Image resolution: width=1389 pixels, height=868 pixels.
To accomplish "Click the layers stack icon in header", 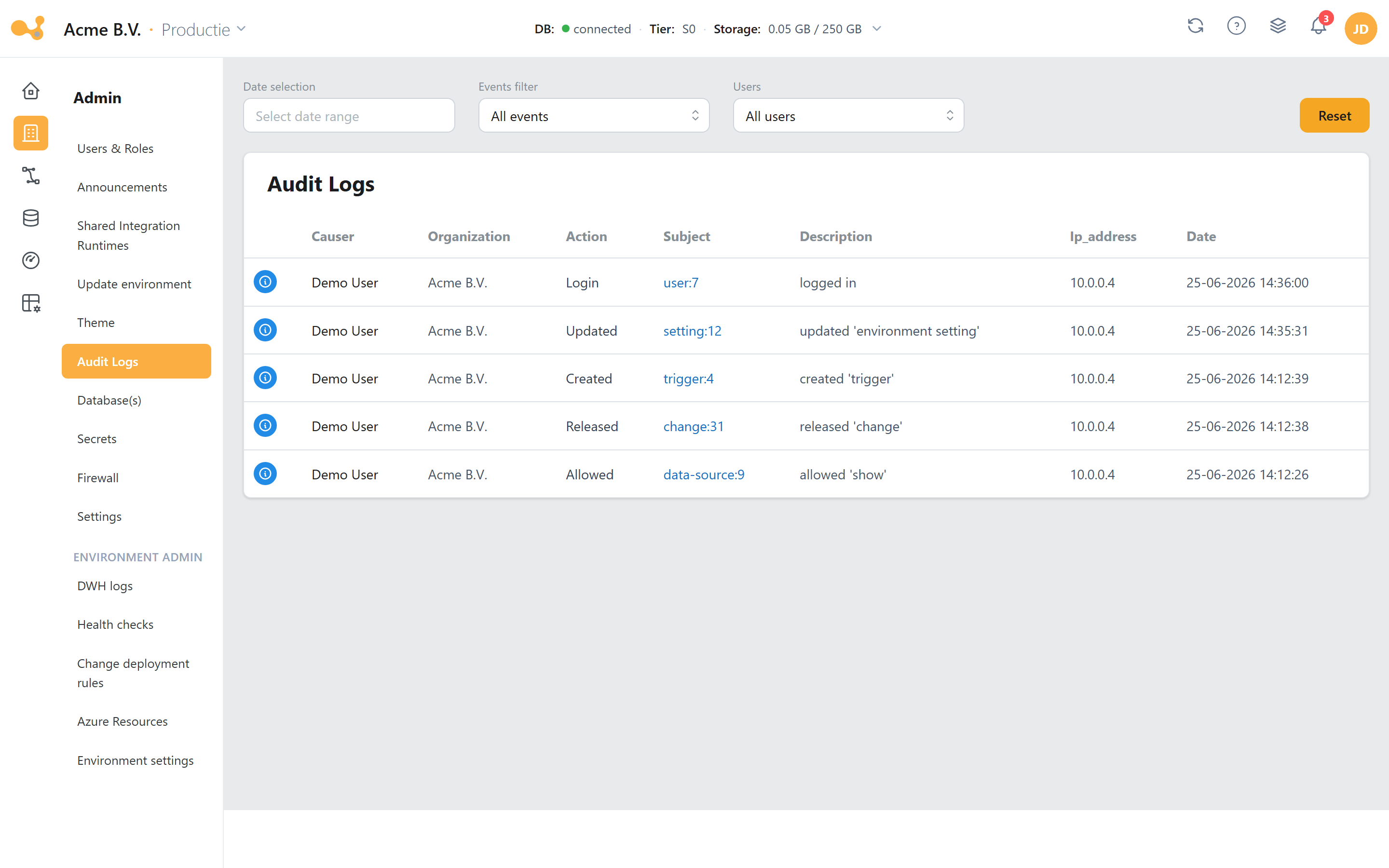I will [1278, 27].
